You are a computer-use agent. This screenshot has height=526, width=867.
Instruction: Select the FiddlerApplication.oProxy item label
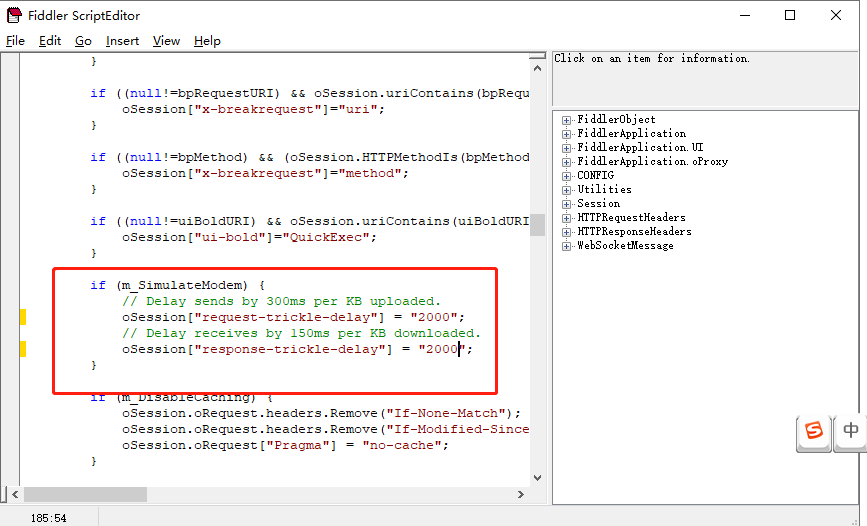(x=652, y=162)
